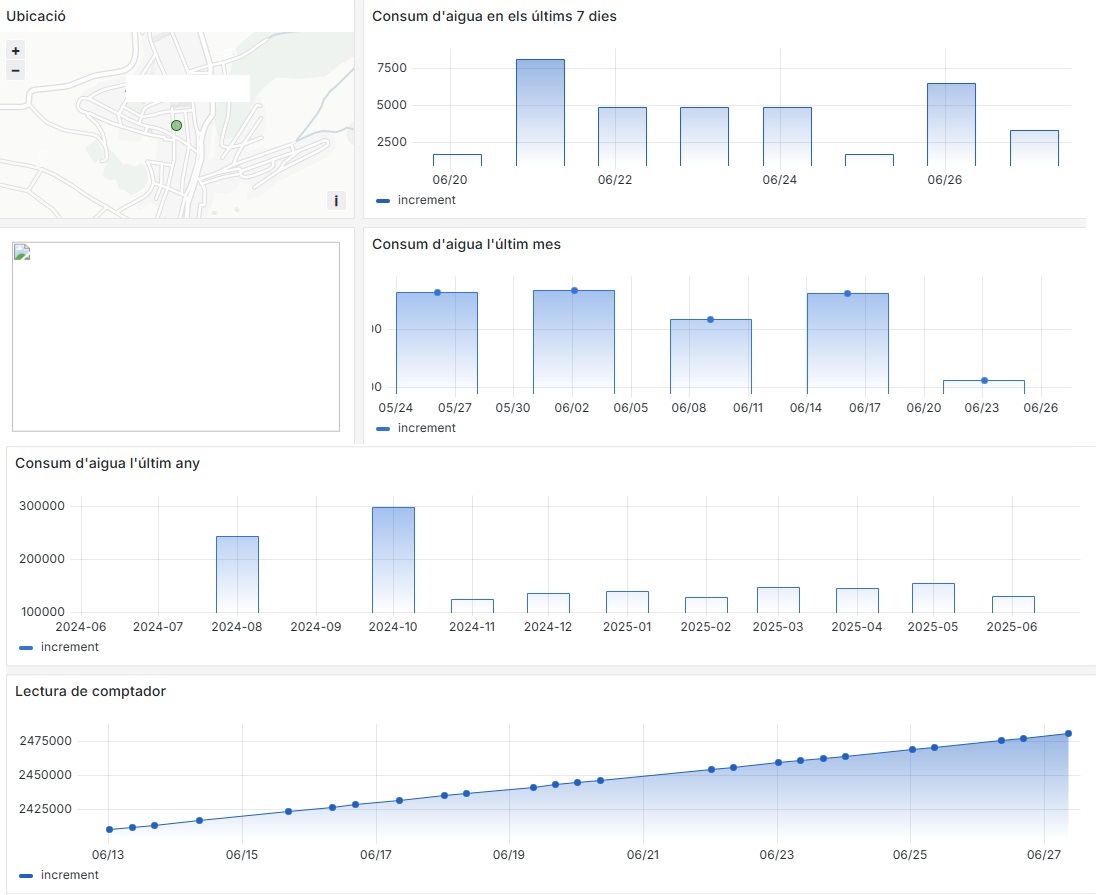The image size is (1099, 895).
Task: Open 'Consum d'aigua en els últims 7 dies' panel menu
Action: click(x=494, y=16)
